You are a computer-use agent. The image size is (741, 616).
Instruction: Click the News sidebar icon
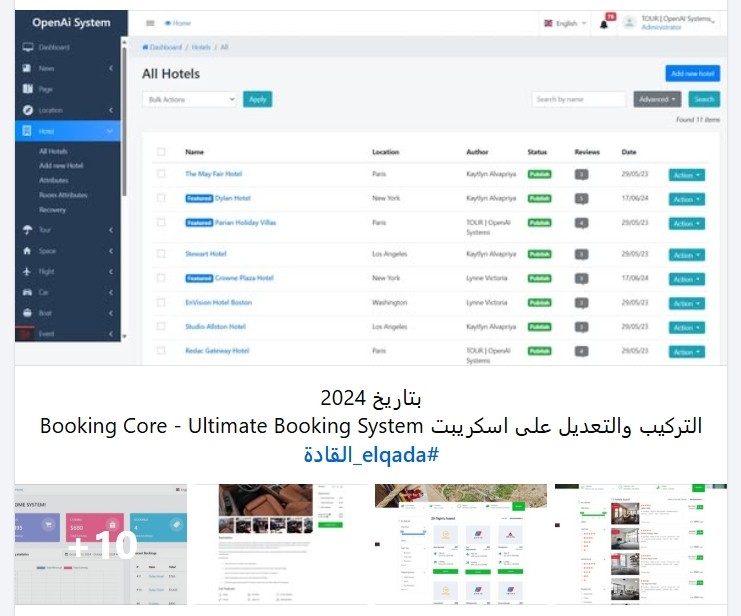(x=27, y=68)
